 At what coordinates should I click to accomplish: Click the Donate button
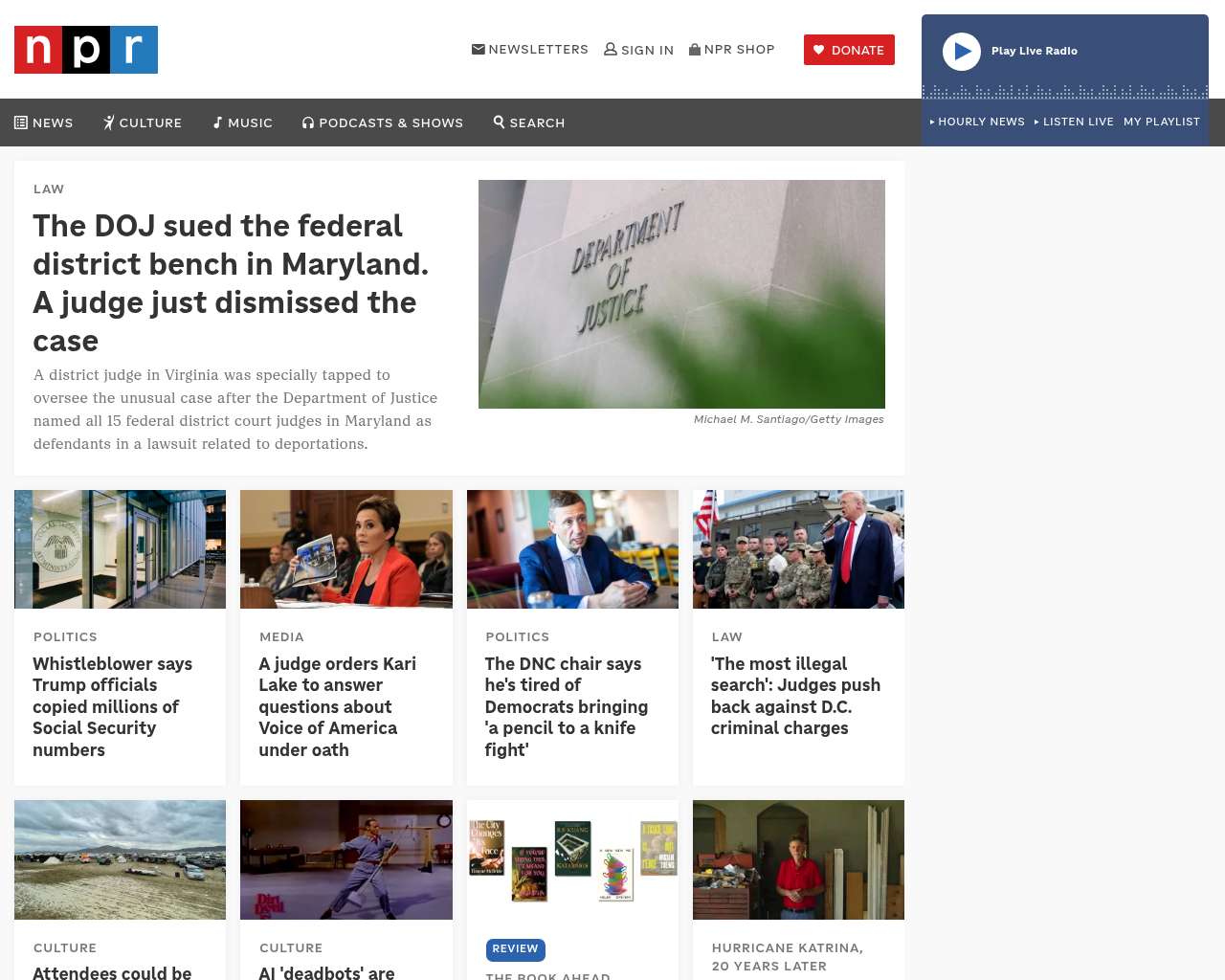(849, 50)
